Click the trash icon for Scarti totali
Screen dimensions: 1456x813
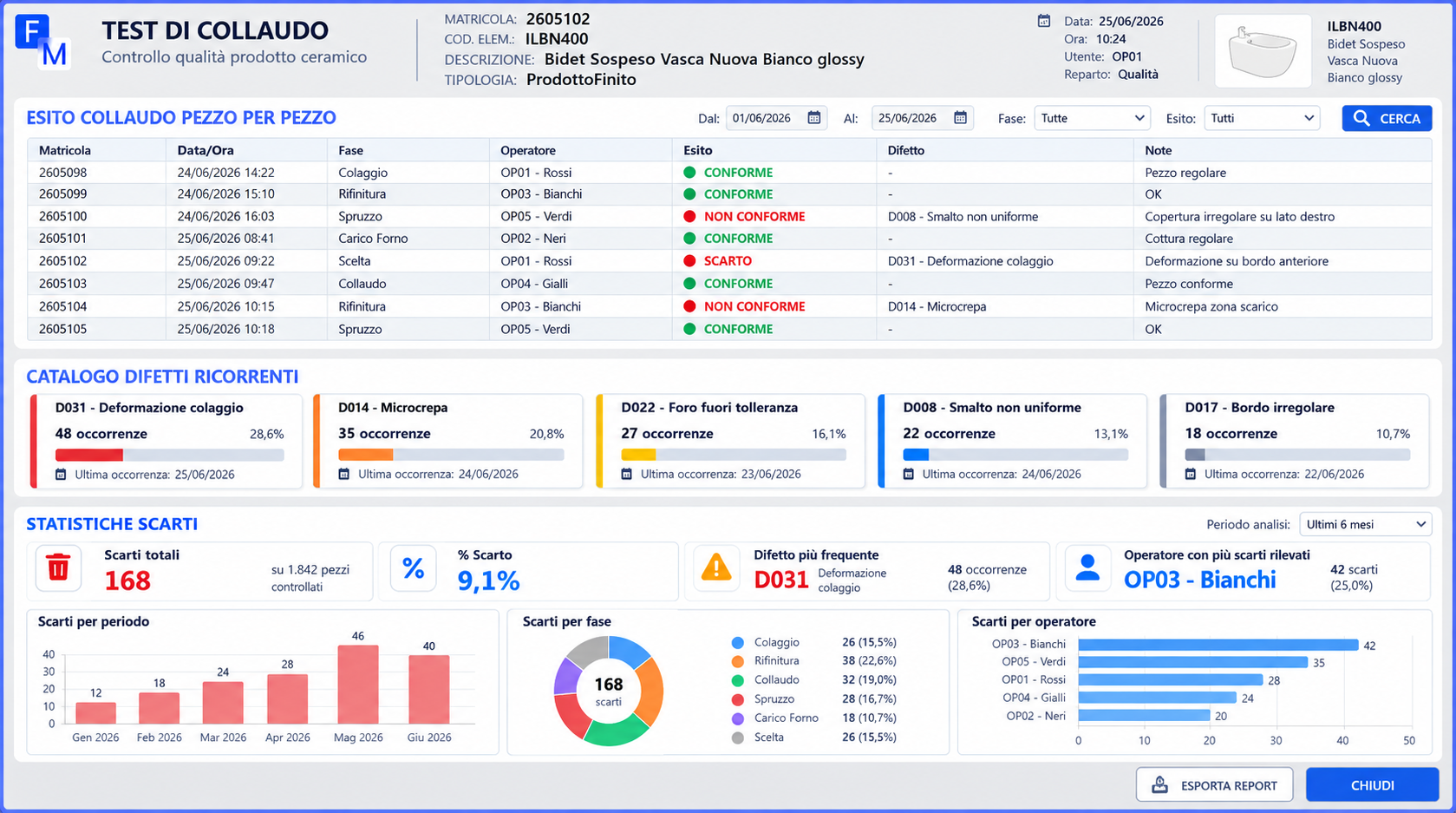pyautogui.click(x=58, y=568)
